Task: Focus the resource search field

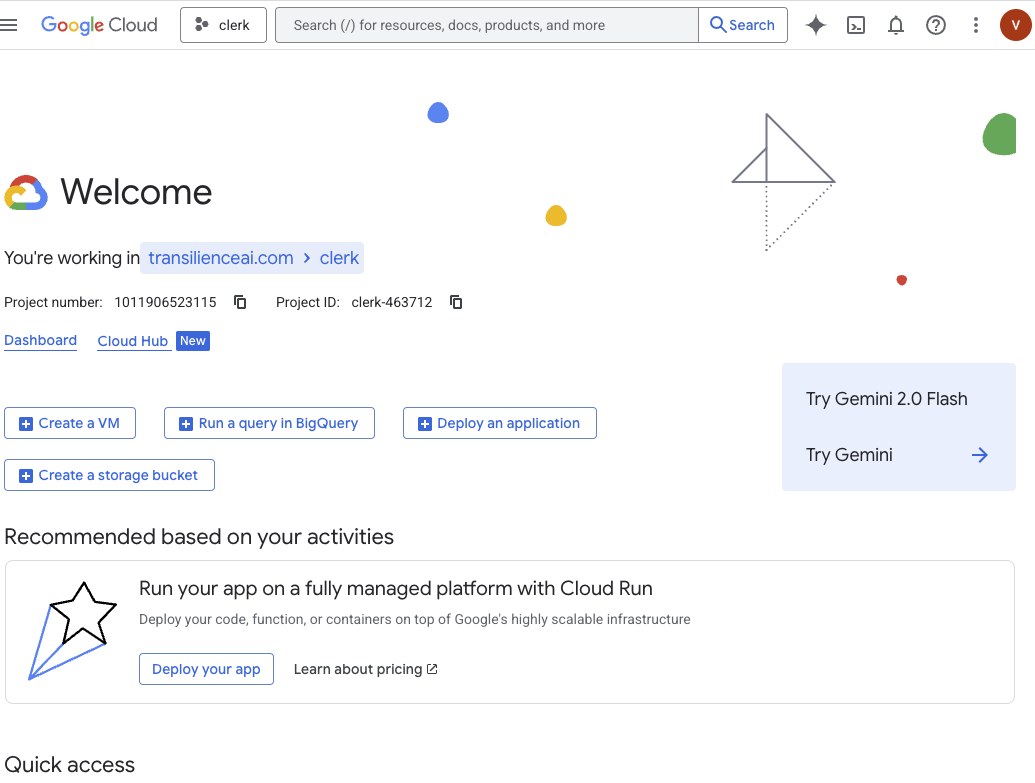Action: point(486,25)
